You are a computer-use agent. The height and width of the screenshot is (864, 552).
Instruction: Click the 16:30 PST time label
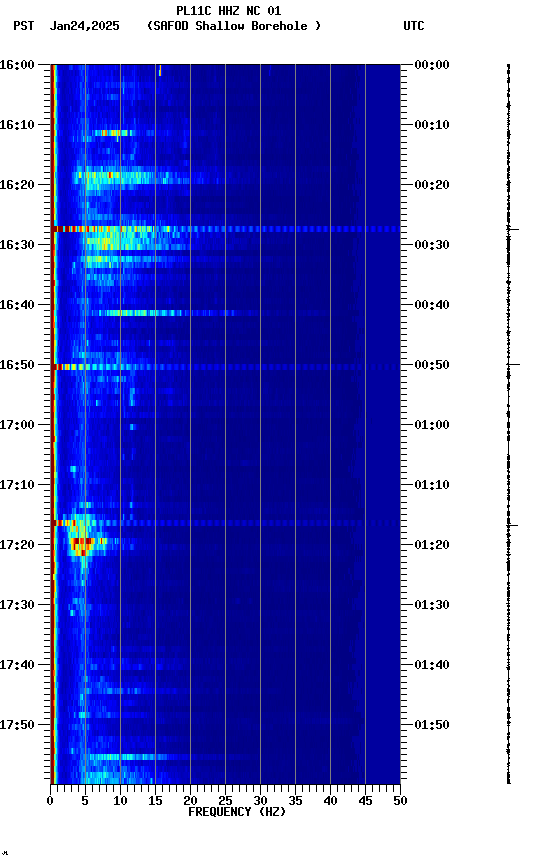17,245
